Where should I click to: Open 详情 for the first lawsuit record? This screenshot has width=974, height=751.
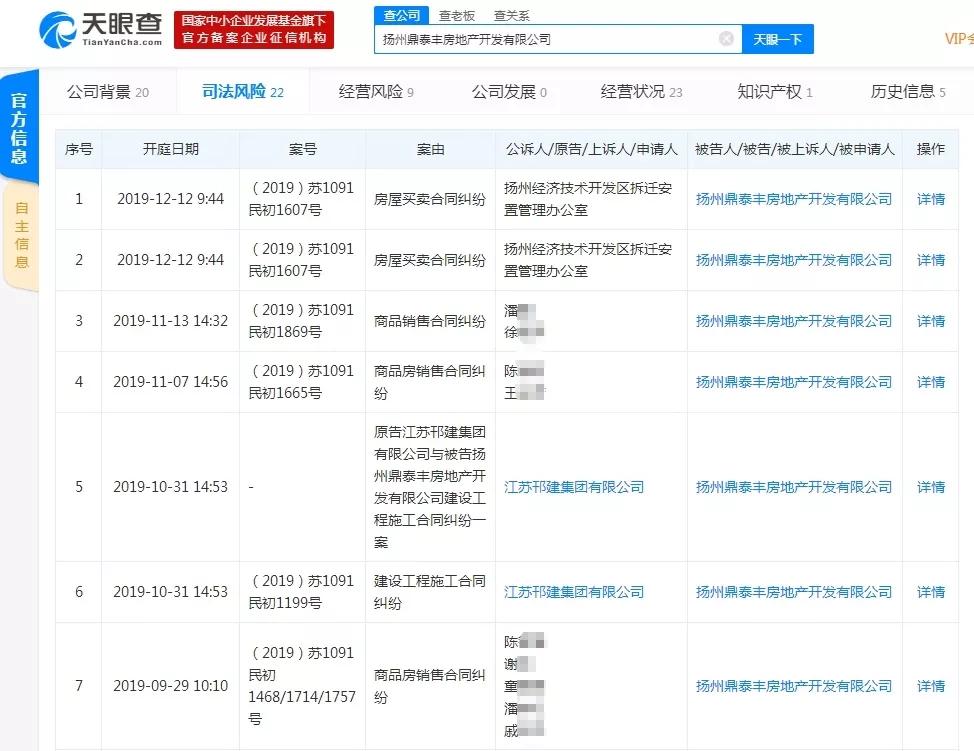(930, 198)
